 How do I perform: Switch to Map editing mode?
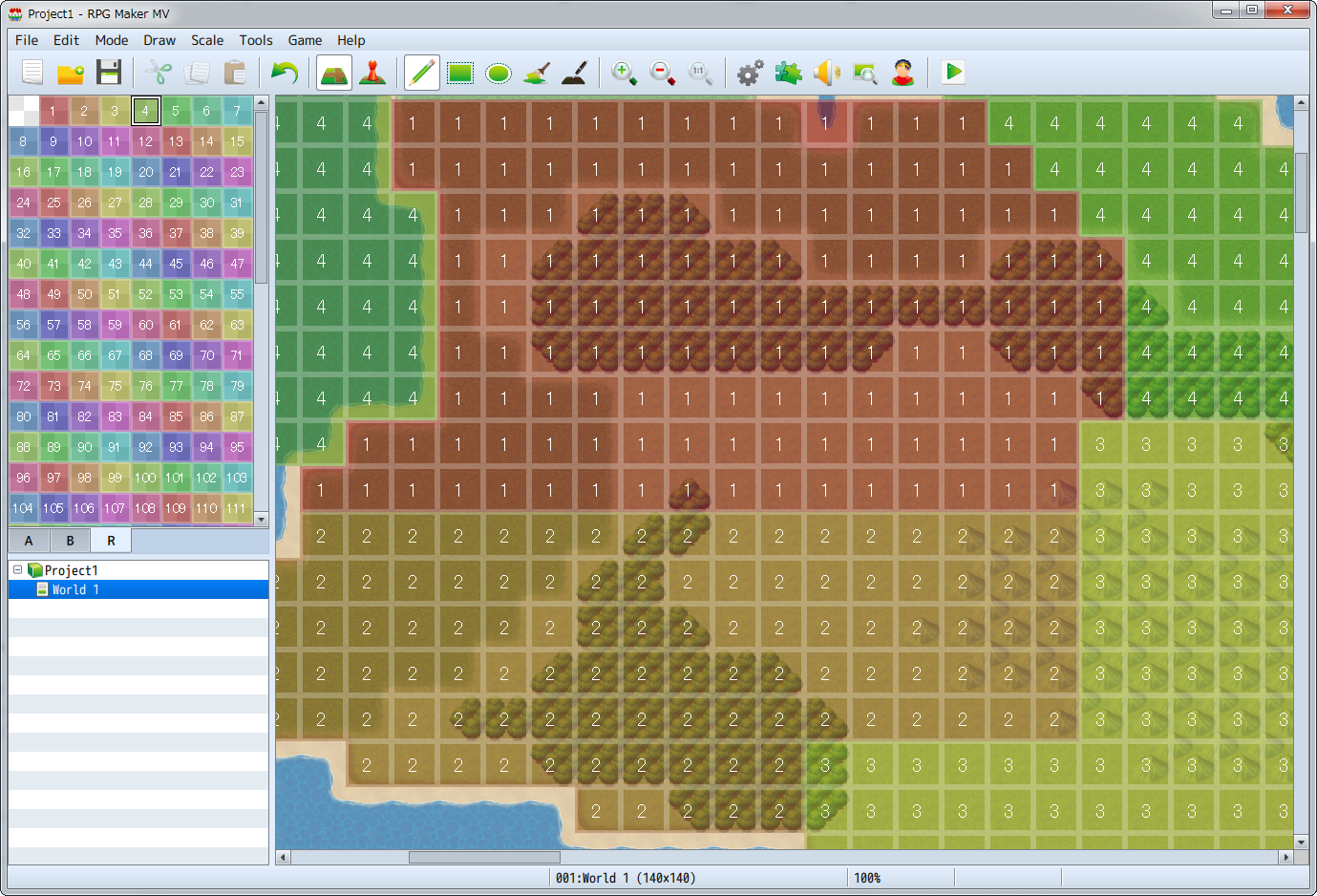pyautogui.click(x=334, y=73)
